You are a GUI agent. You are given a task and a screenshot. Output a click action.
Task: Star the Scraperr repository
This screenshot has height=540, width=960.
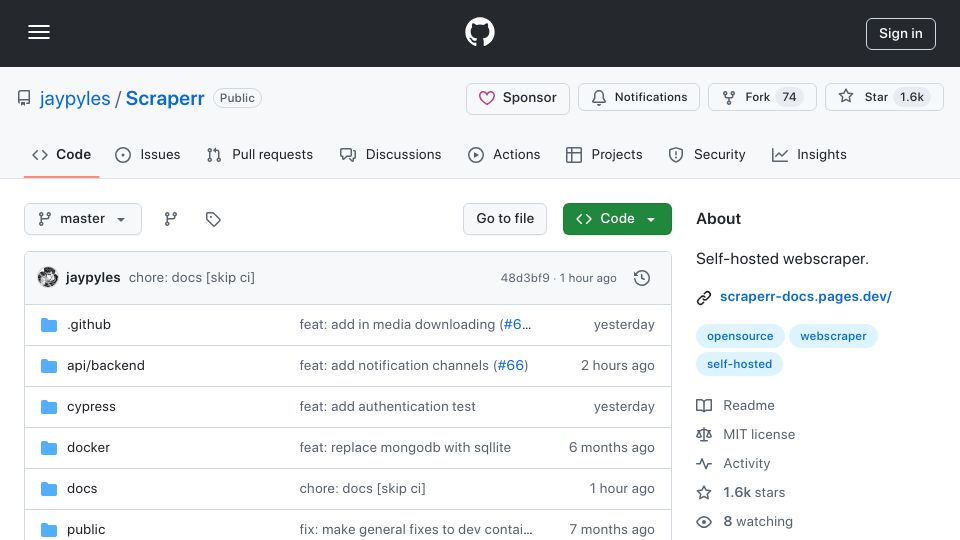pos(884,97)
